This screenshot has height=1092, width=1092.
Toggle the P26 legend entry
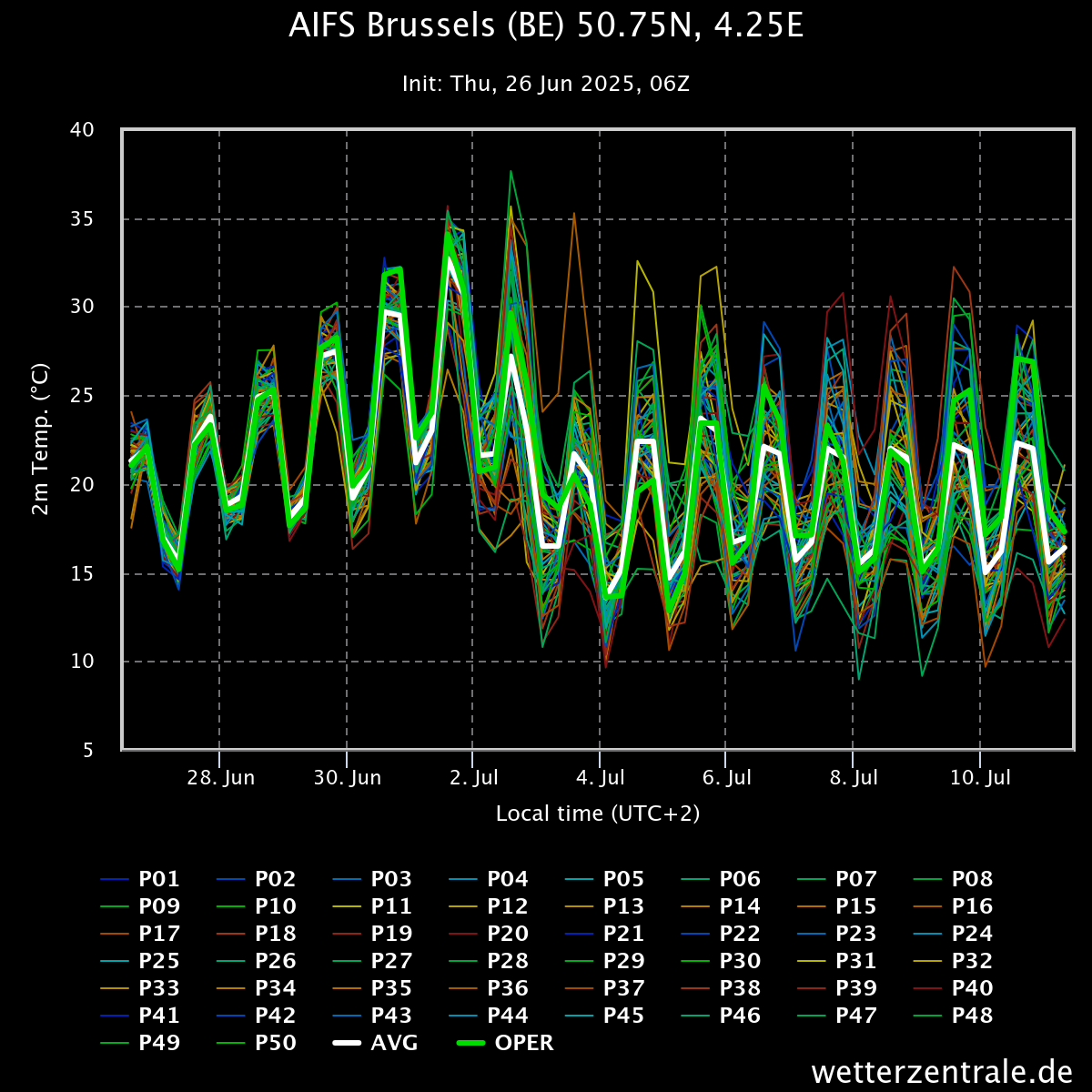(257, 961)
